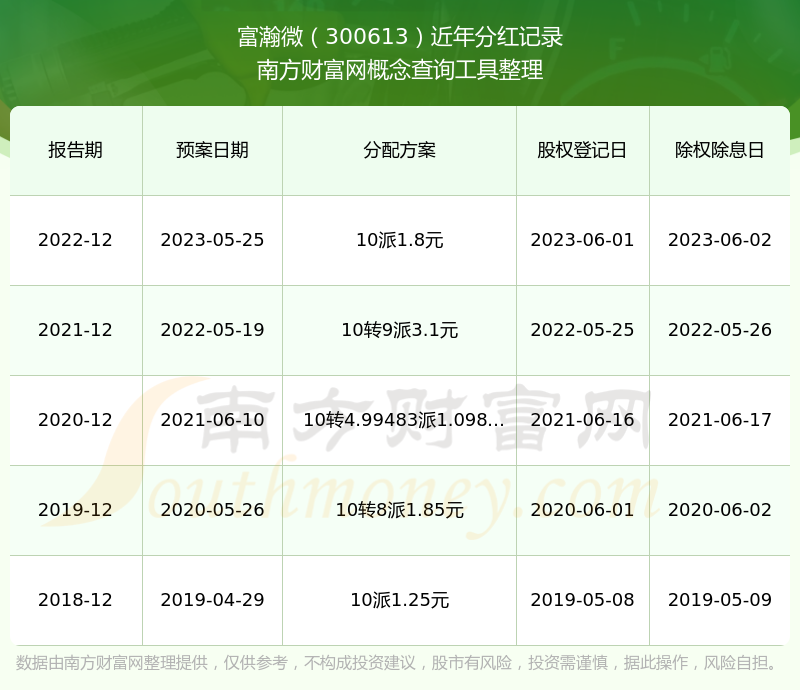Click the 股权登记日 column header
This screenshot has width=800, height=690.
[x=582, y=150]
